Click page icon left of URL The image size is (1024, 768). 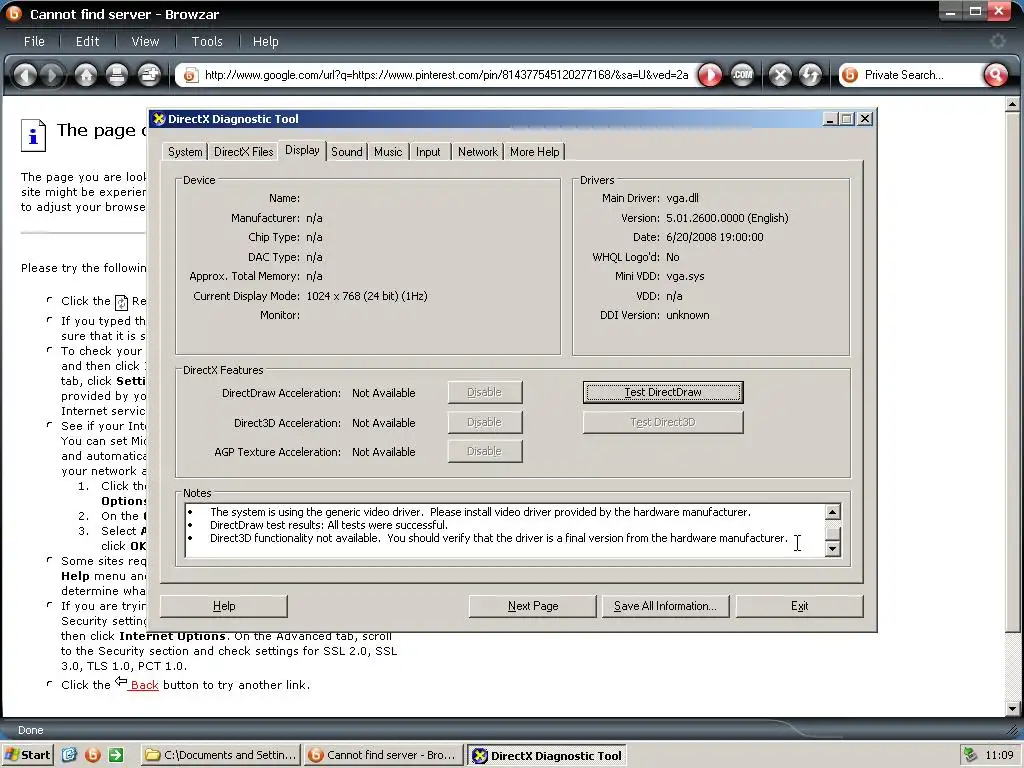(x=190, y=75)
